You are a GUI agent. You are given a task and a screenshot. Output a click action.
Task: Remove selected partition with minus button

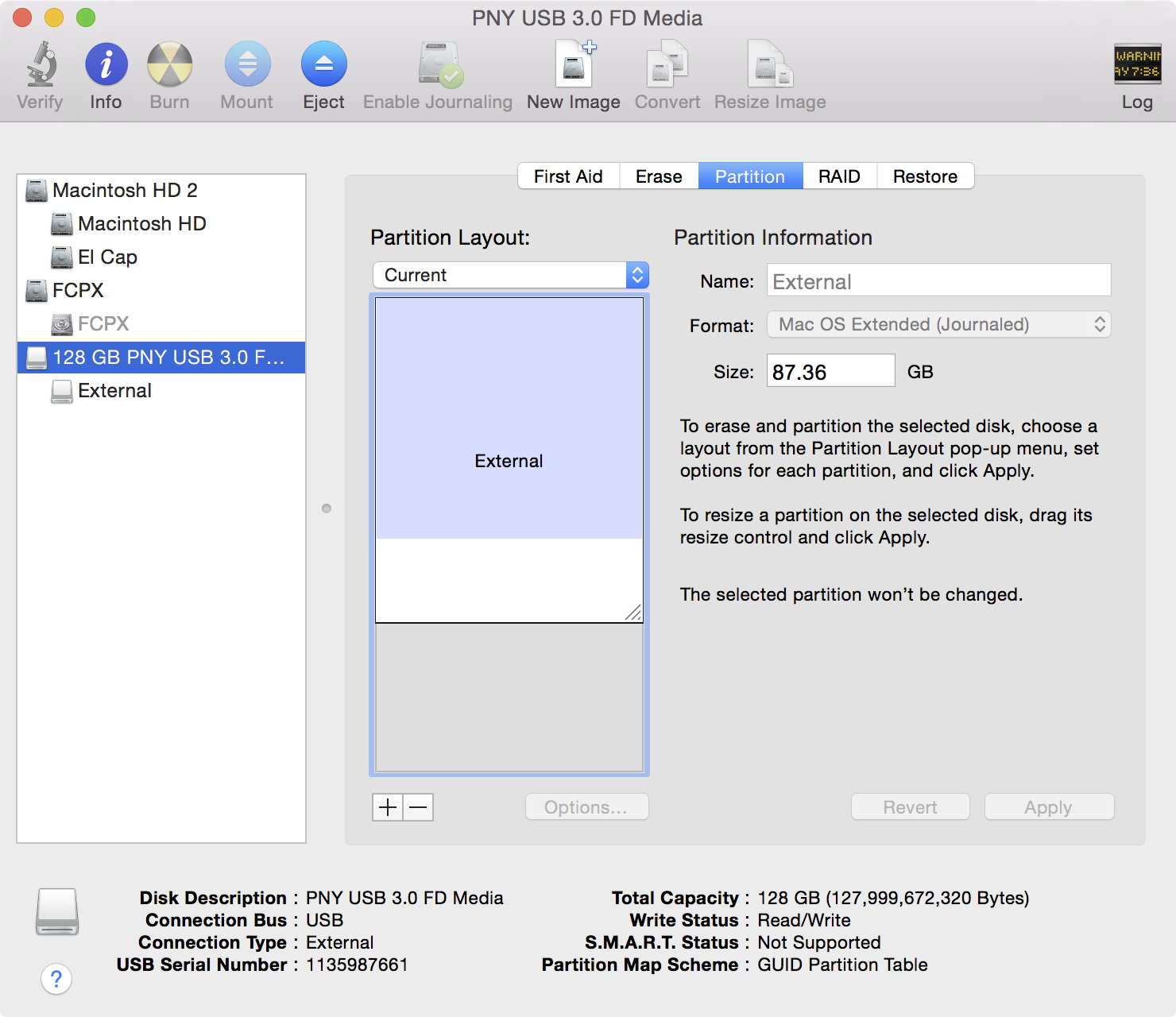click(x=418, y=806)
